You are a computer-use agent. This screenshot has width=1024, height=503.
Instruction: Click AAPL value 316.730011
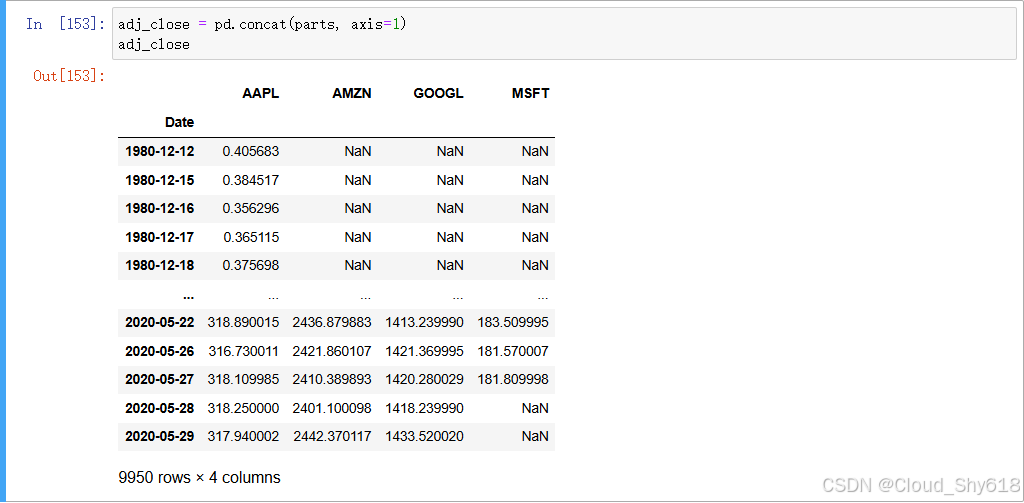coord(244,351)
